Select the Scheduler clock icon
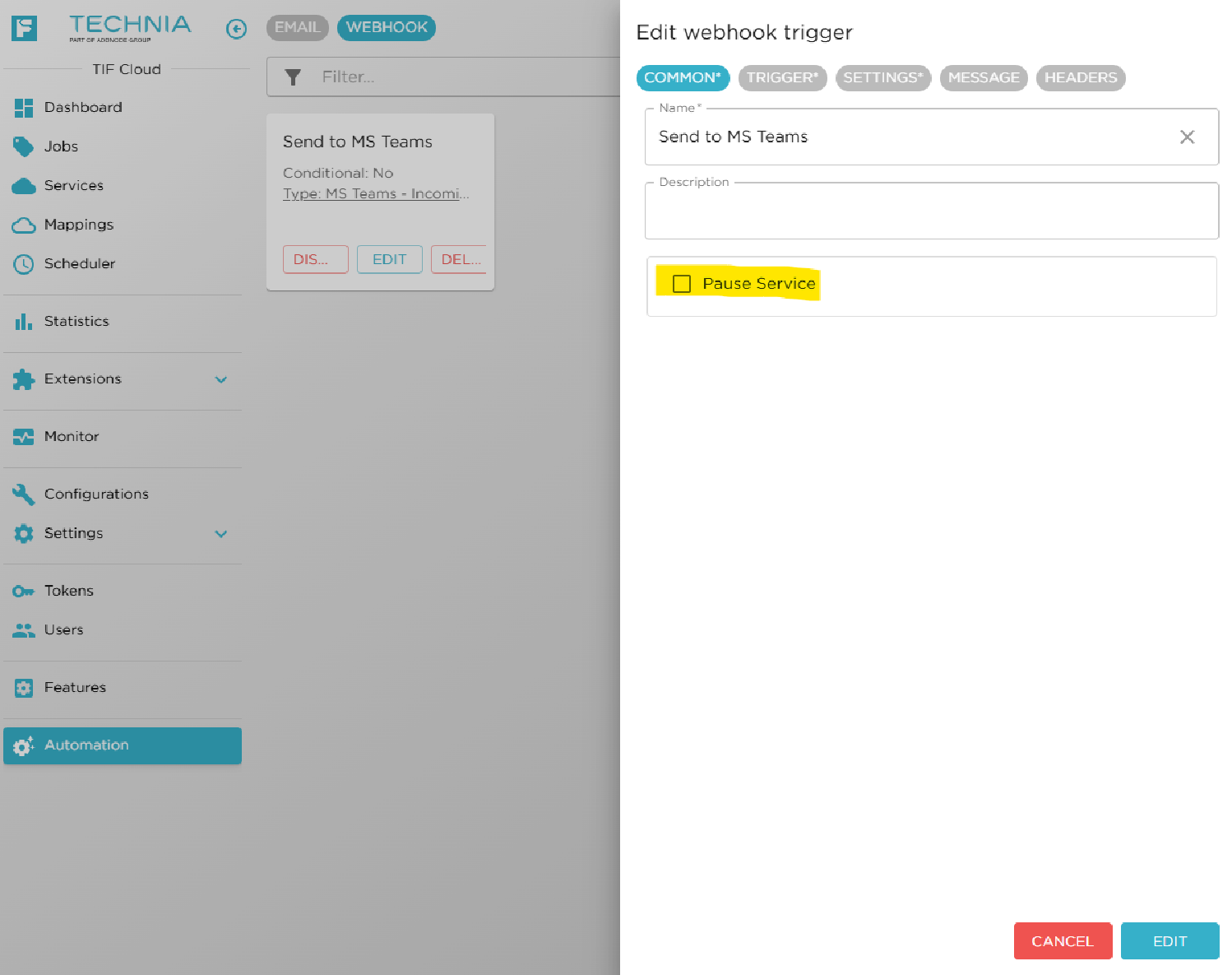Screen dimensions: 1232x975 tap(24, 264)
